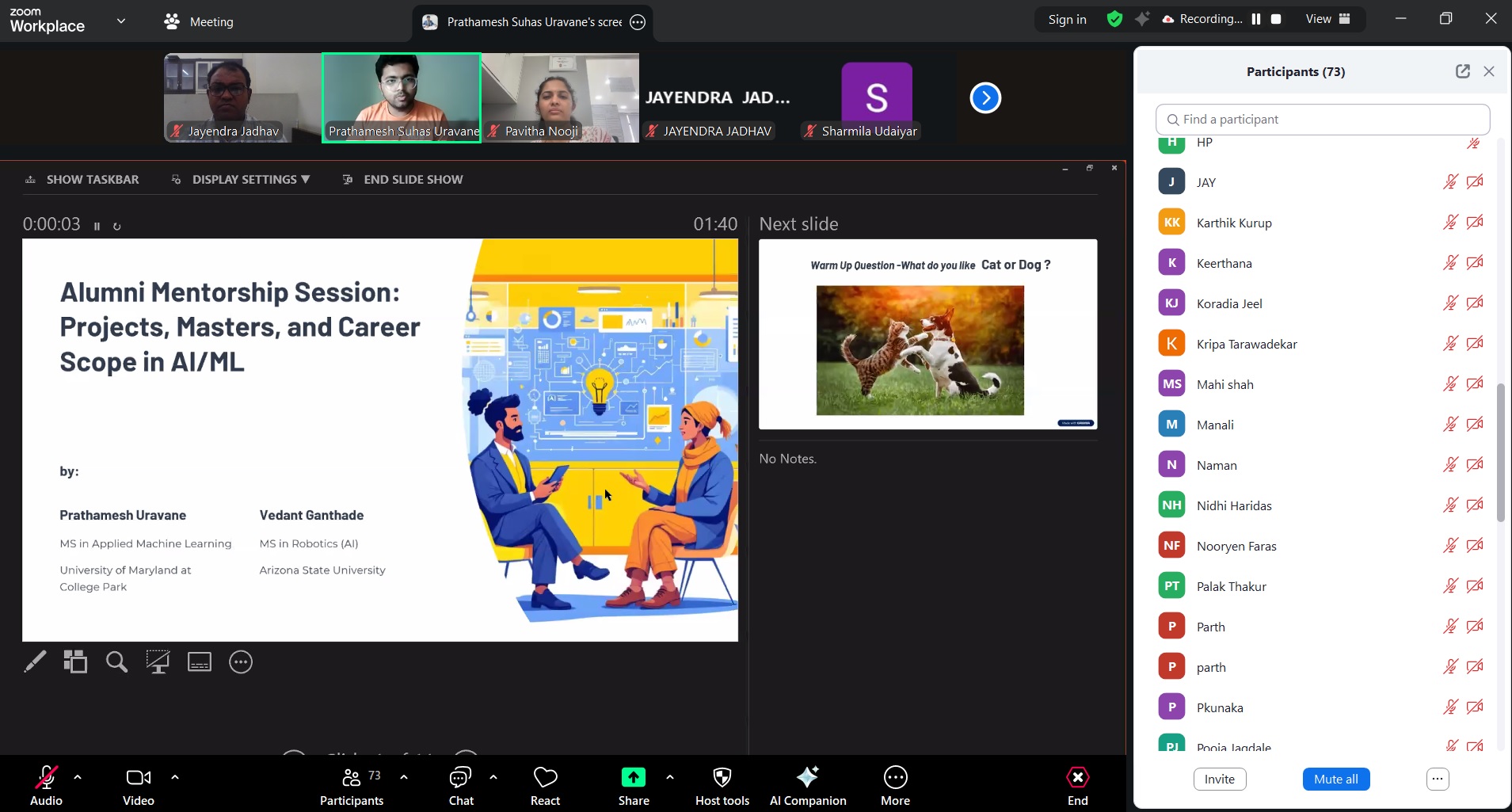This screenshot has width=1512, height=812.
Task: Toggle subtitles icon under the slide
Action: [x=199, y=661]
